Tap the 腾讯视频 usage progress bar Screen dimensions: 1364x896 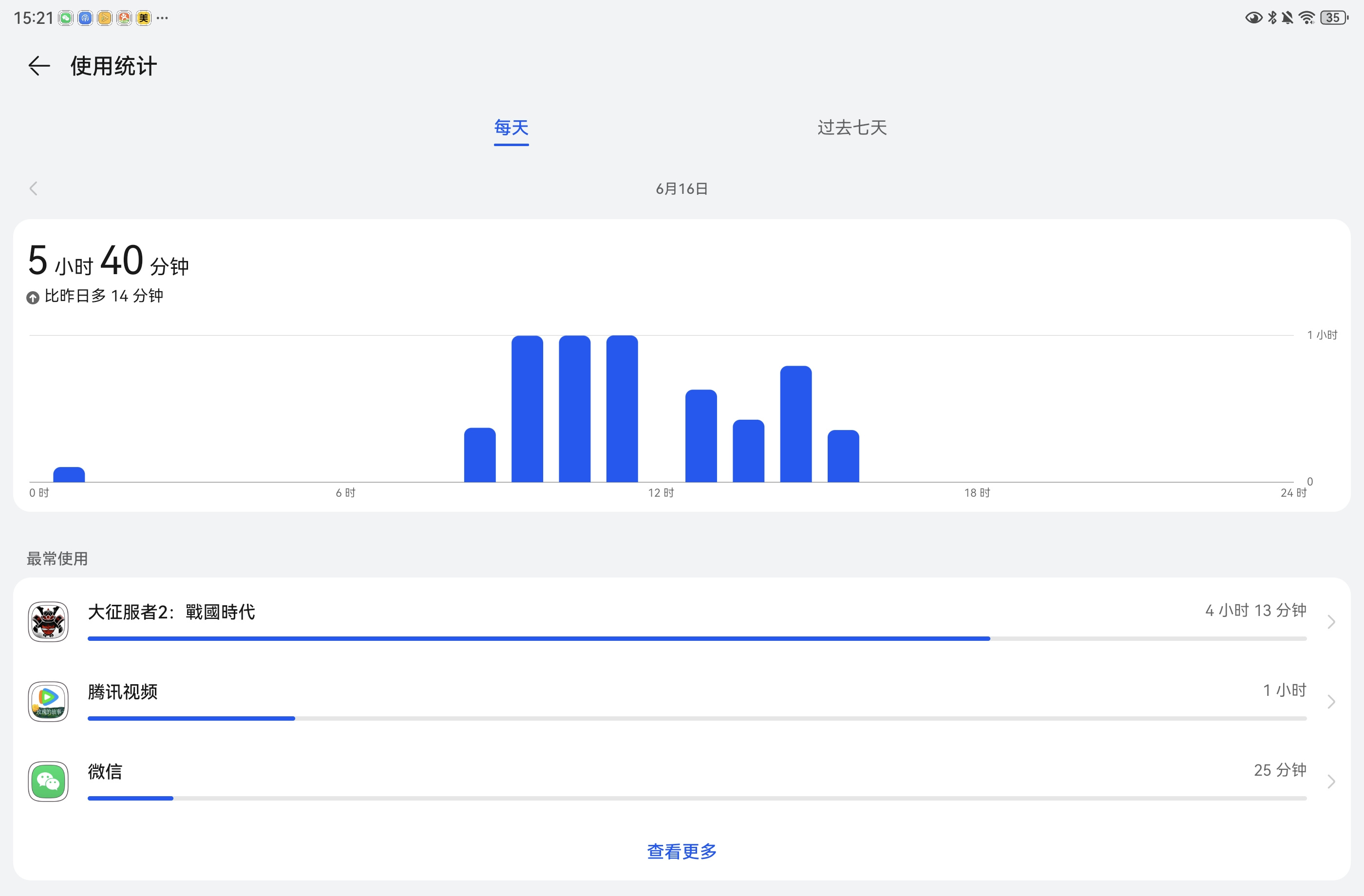tap(697, 718)
